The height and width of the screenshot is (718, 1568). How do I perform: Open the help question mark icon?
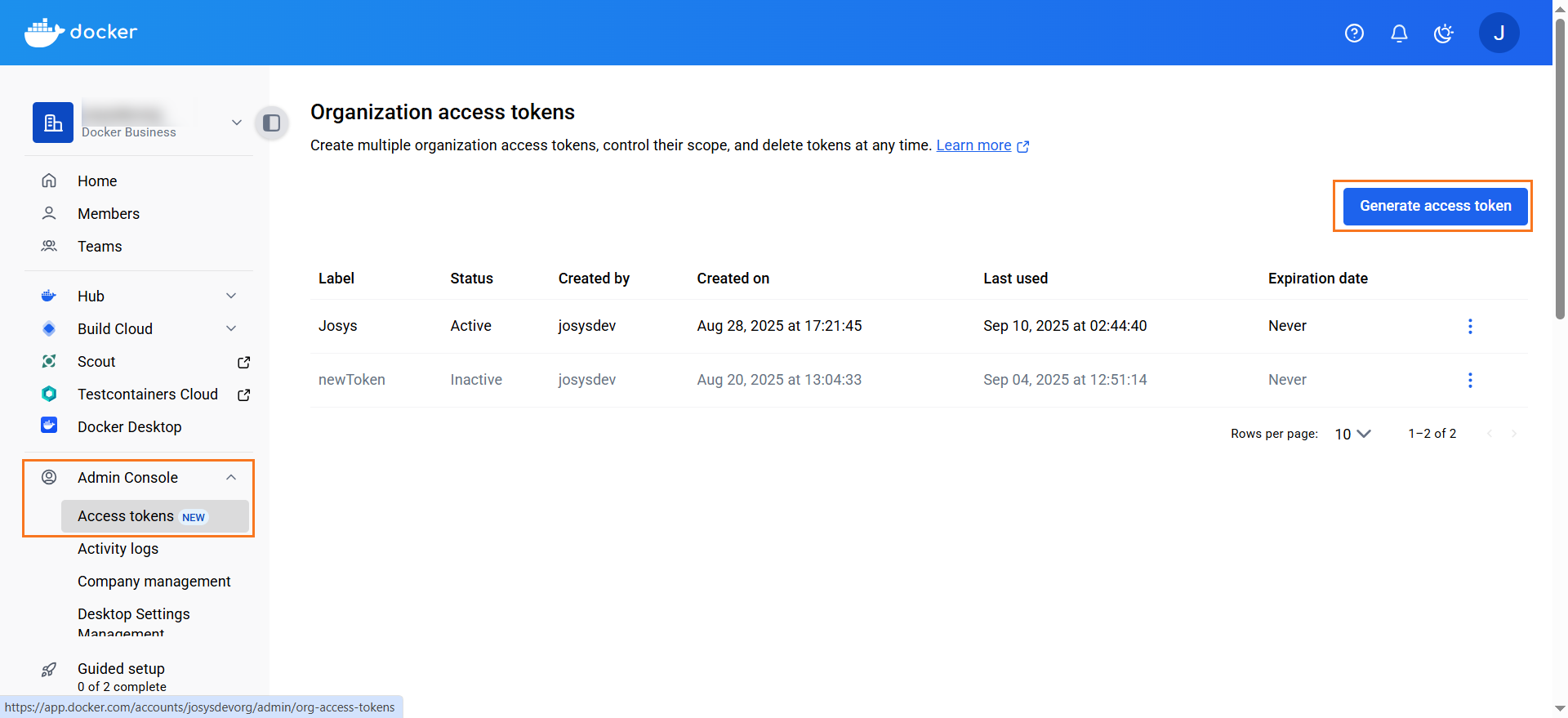1354,33
